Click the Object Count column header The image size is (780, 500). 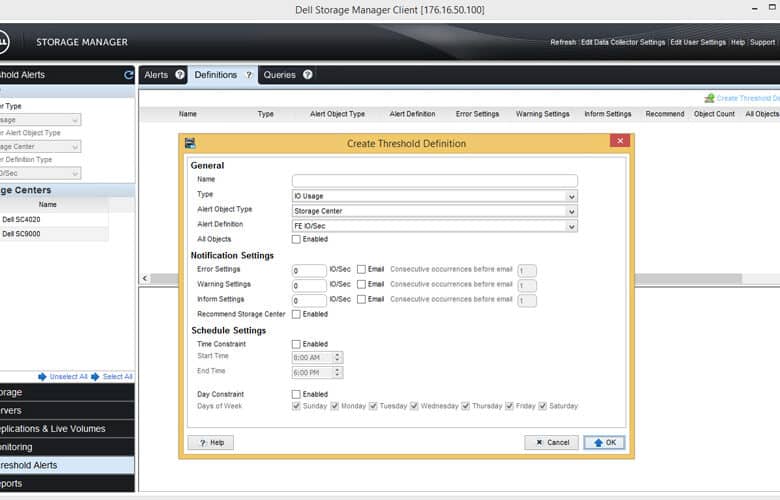coord(714,114)
